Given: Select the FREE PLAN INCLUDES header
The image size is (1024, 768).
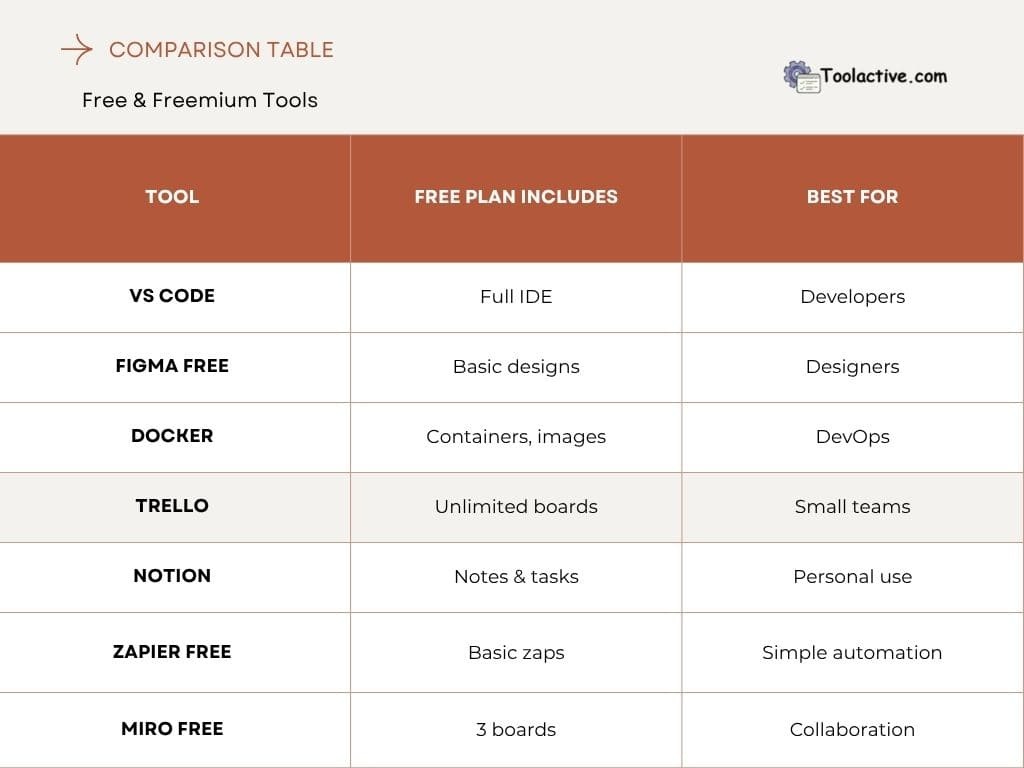Looking at the screenshot, I should point(515,196).
